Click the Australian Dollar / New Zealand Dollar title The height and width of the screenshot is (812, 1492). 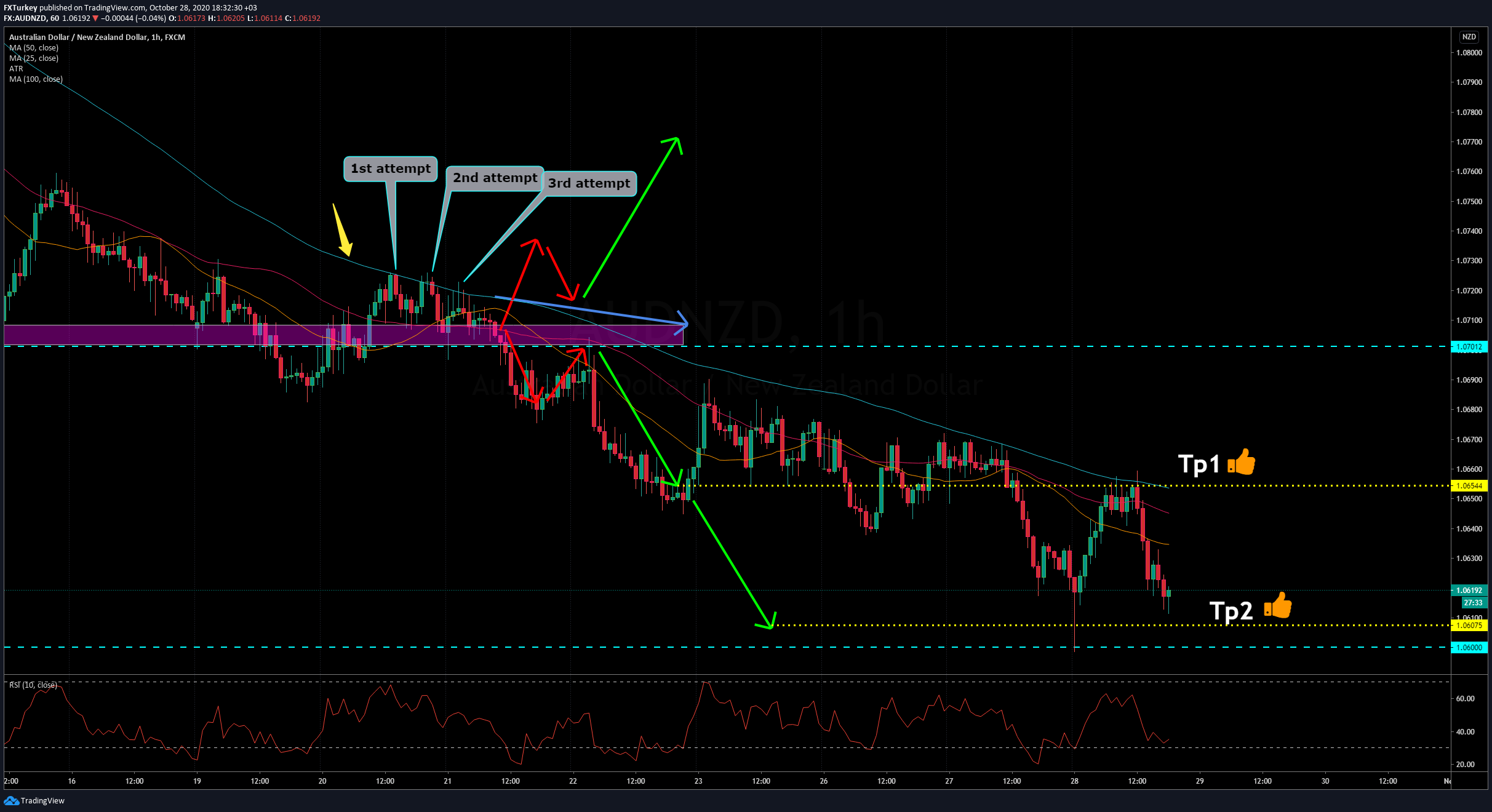coord(97,37)
